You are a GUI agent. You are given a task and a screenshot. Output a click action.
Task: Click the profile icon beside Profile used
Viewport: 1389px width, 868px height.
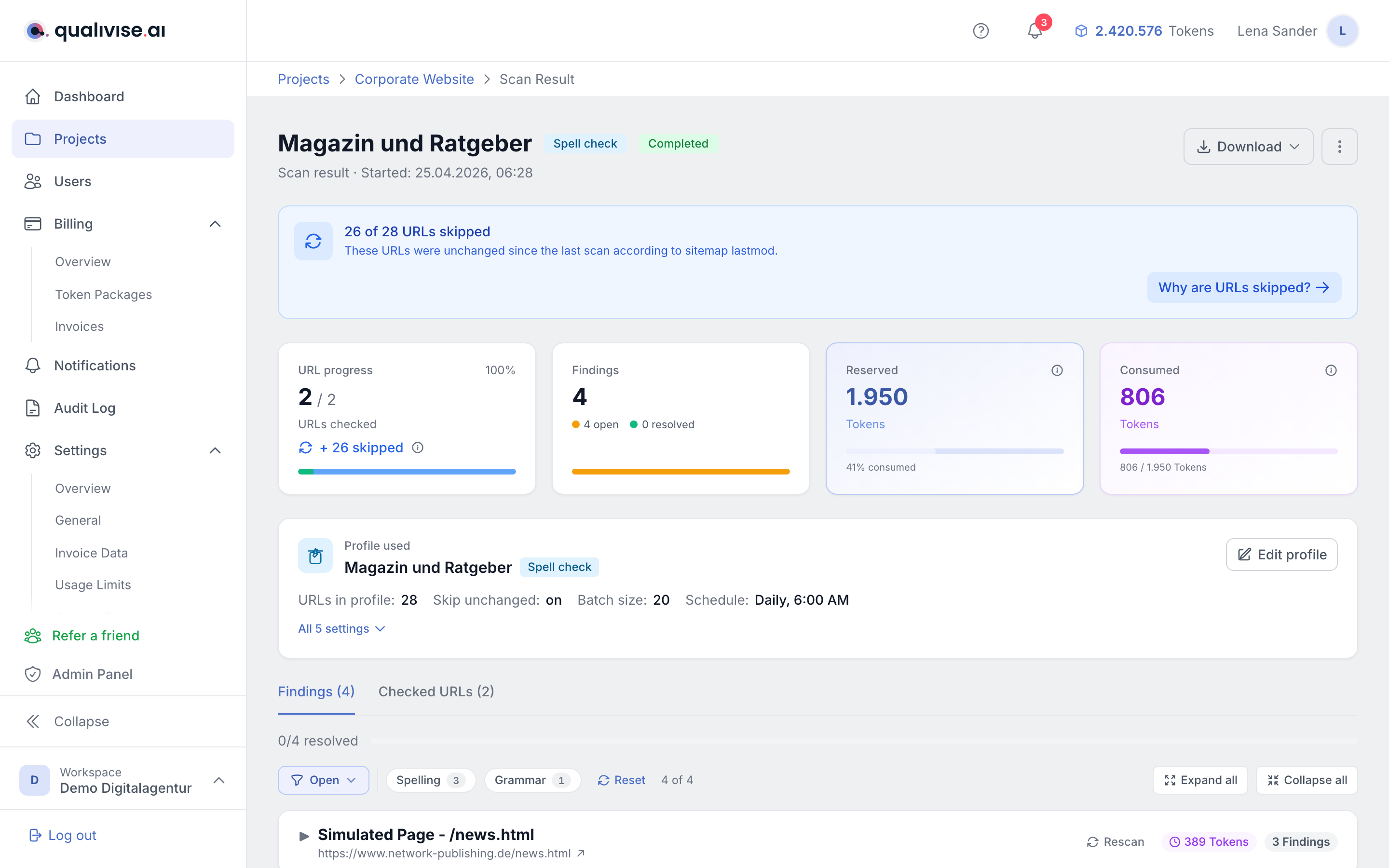coord(315,556)
